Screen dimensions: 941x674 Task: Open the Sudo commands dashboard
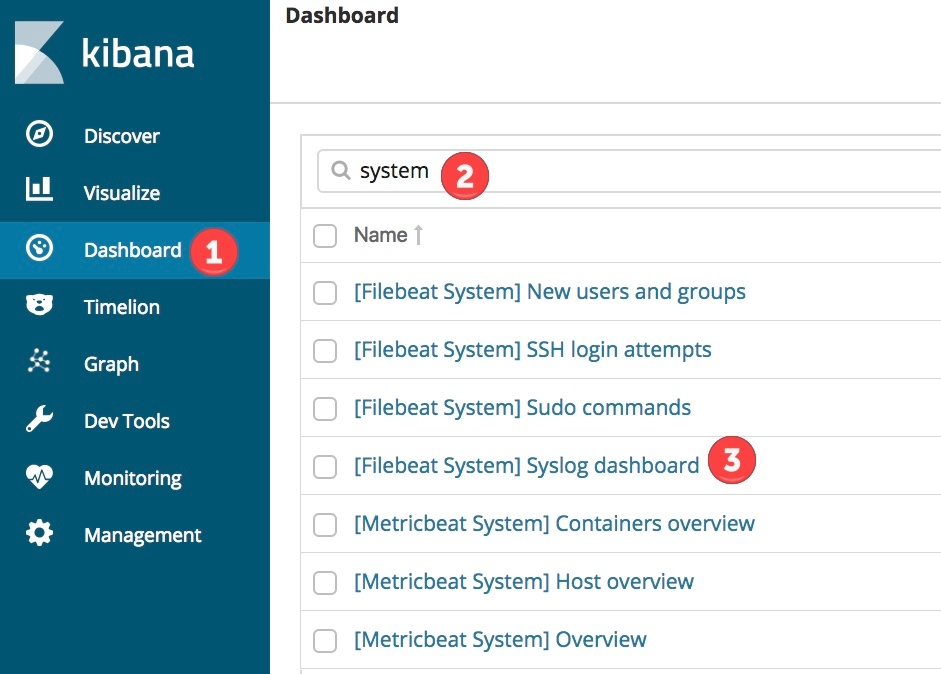[522, 408]
